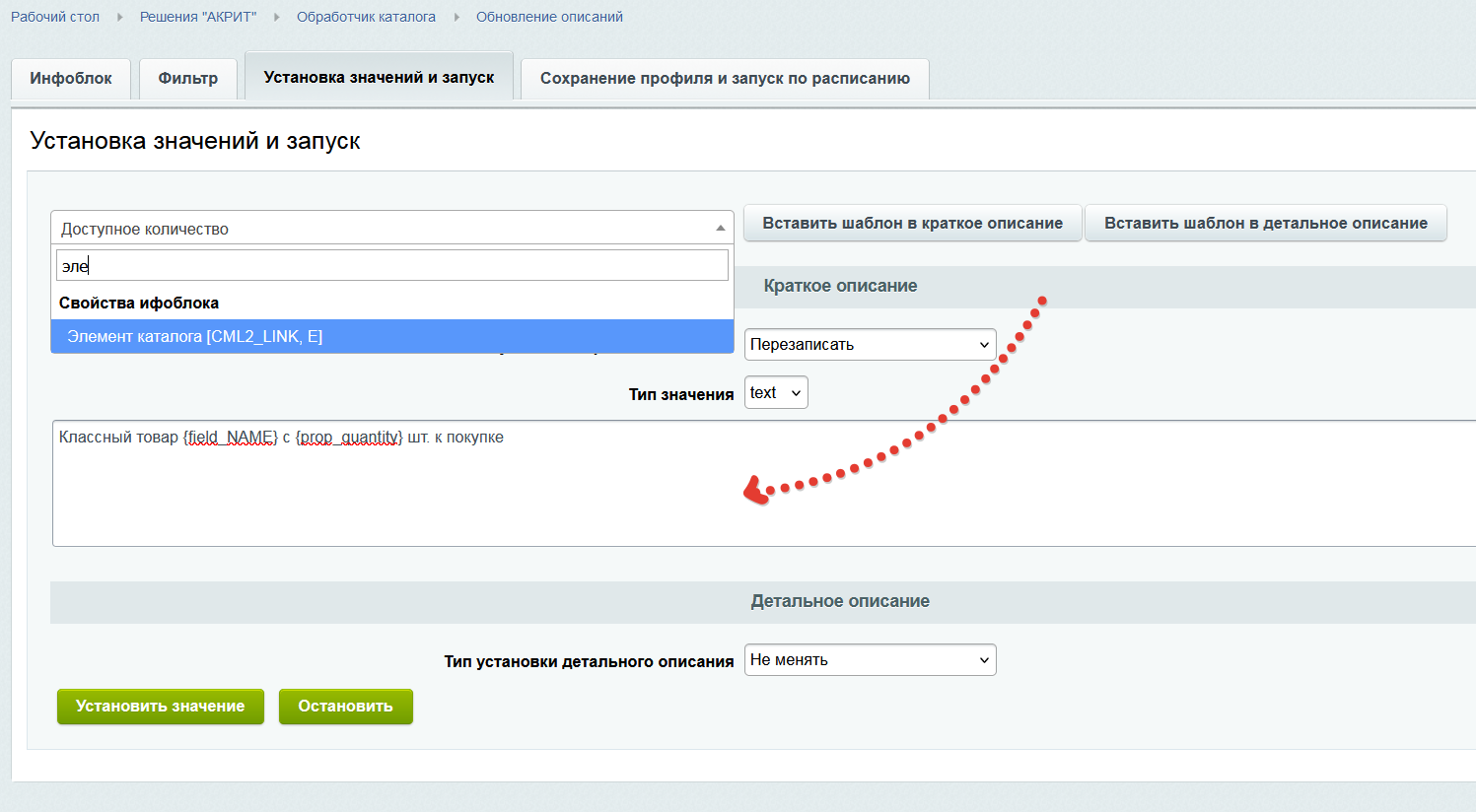This screenshot has height=812, width=1476.
Task: Switch to "Сохранение профиля и запуск по расписанию" tab
Action: coord(725,79)
